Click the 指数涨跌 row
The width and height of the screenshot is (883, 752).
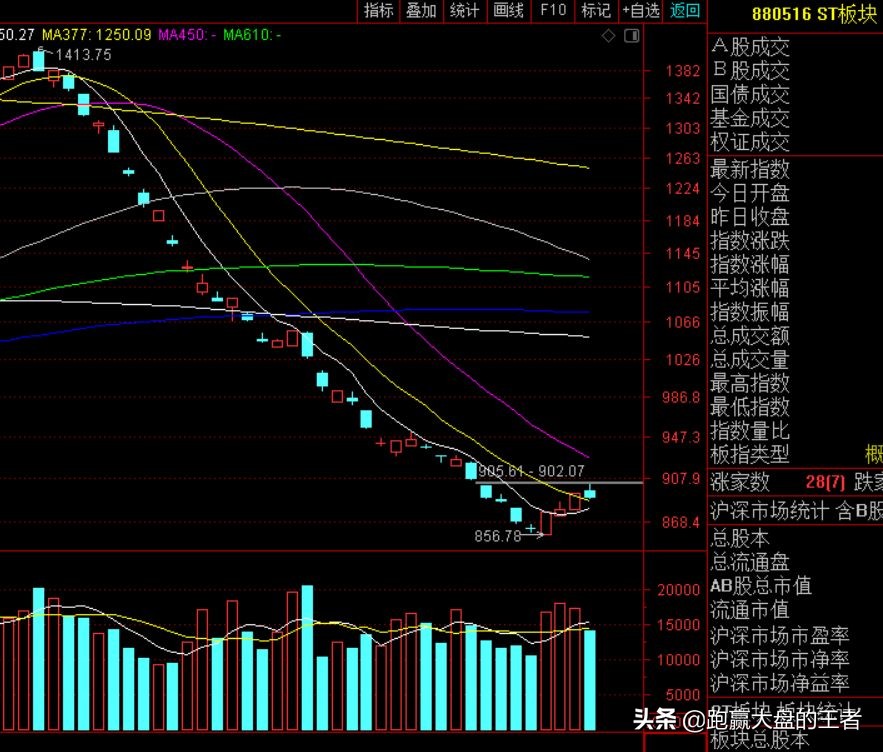(x=750, y=241)
